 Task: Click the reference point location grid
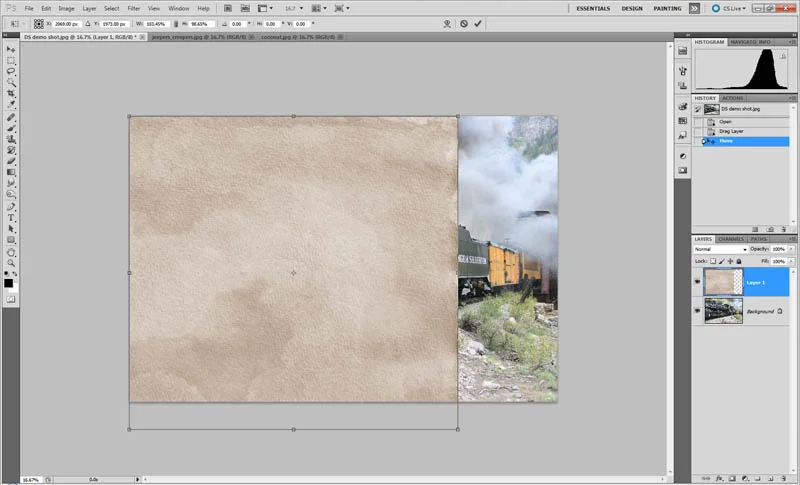point(39,24)
